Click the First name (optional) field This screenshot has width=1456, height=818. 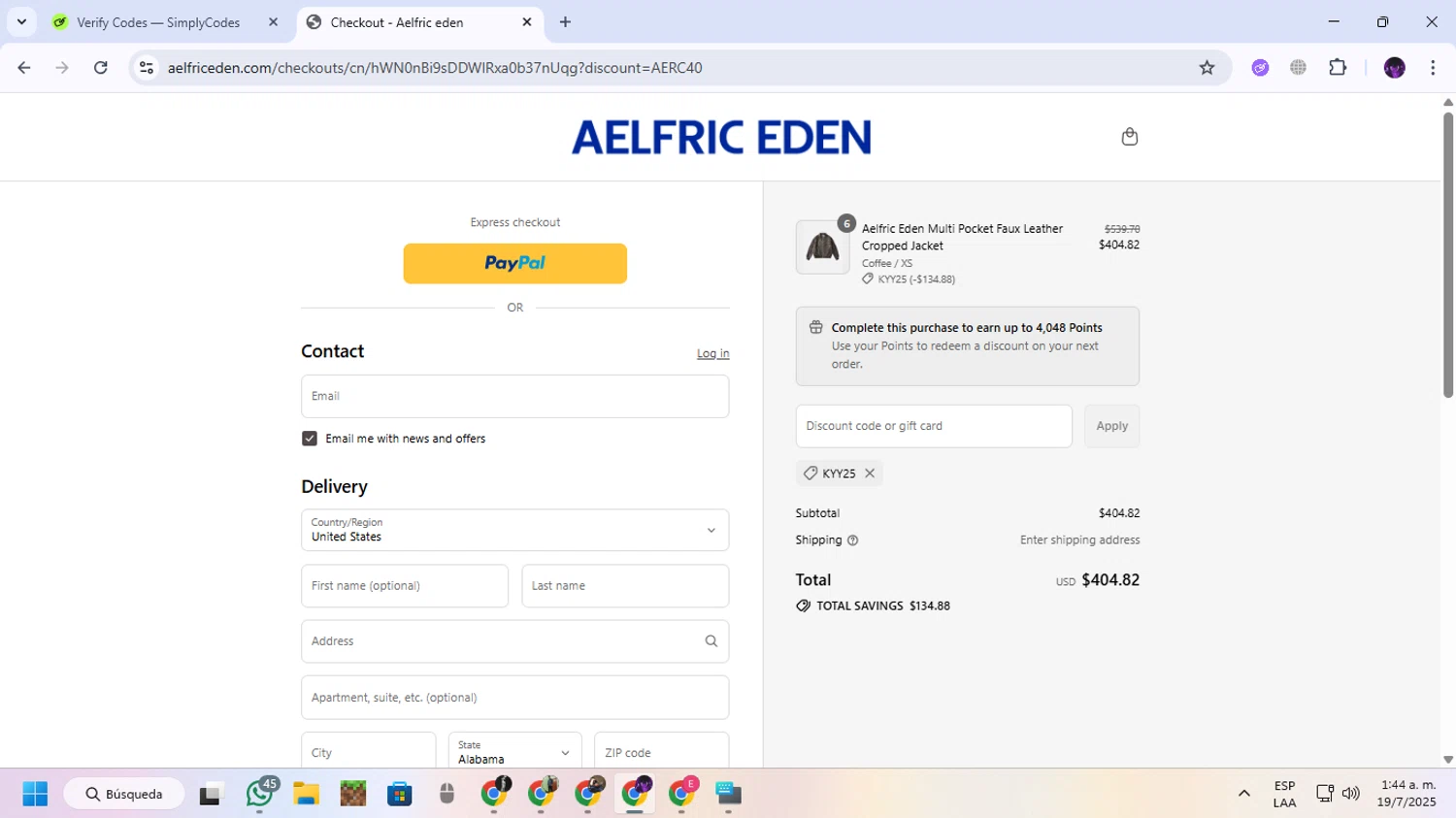pos(405,586)
